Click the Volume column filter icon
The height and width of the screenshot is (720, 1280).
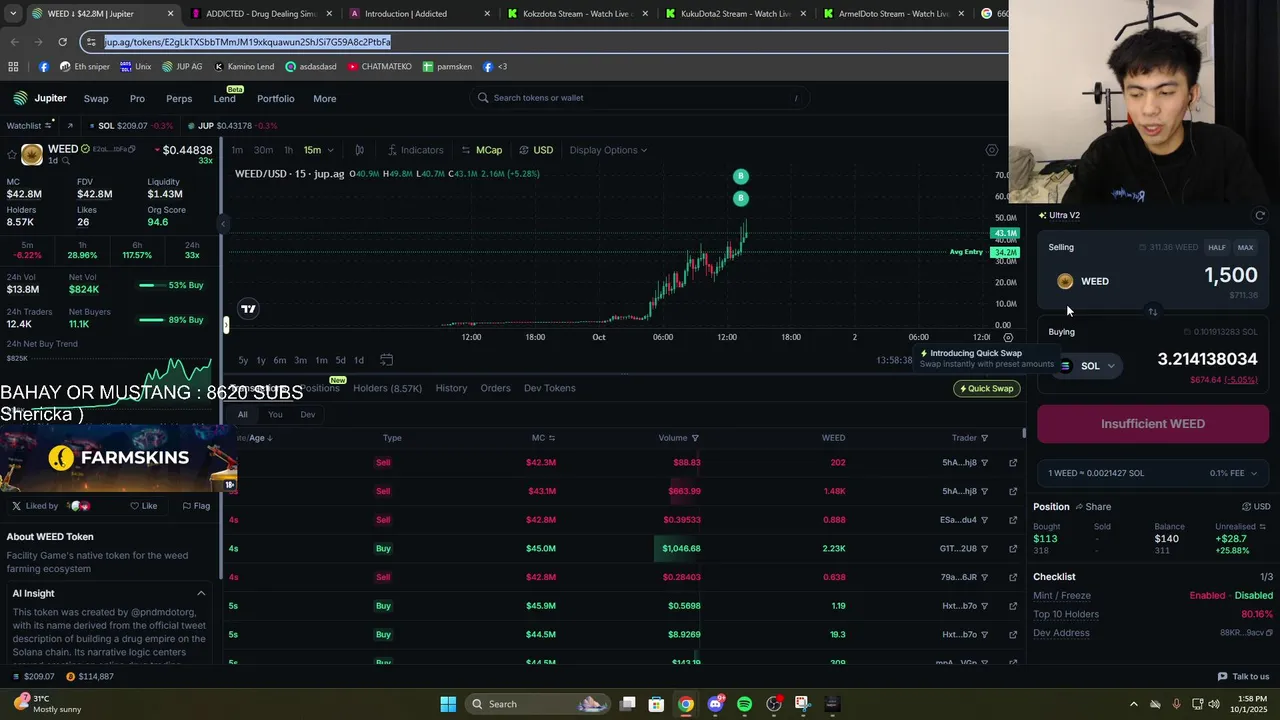coord(695,438)
